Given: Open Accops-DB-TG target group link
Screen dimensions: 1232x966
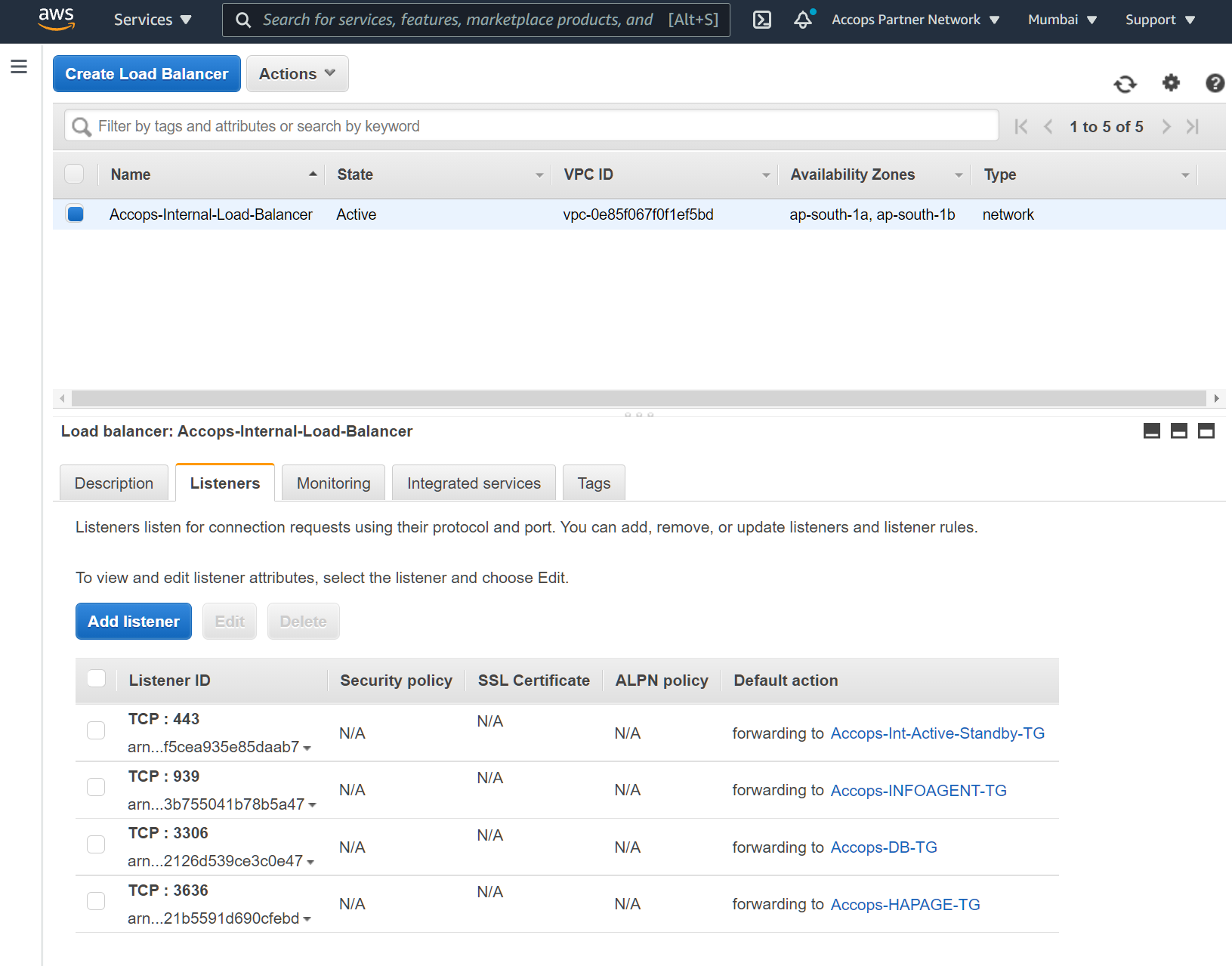Looking at the screenshot, I should tap(884, 847).
